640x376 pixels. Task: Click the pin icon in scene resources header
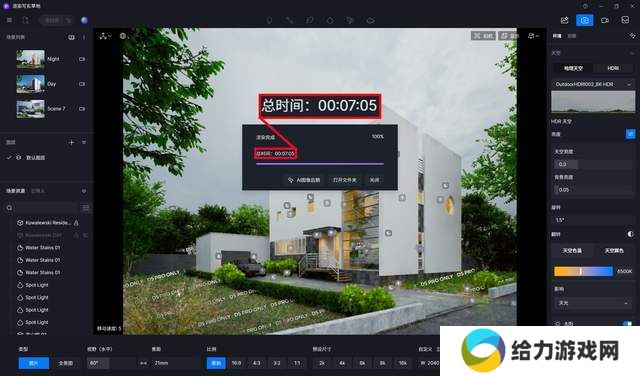click(x=84, y=191)
